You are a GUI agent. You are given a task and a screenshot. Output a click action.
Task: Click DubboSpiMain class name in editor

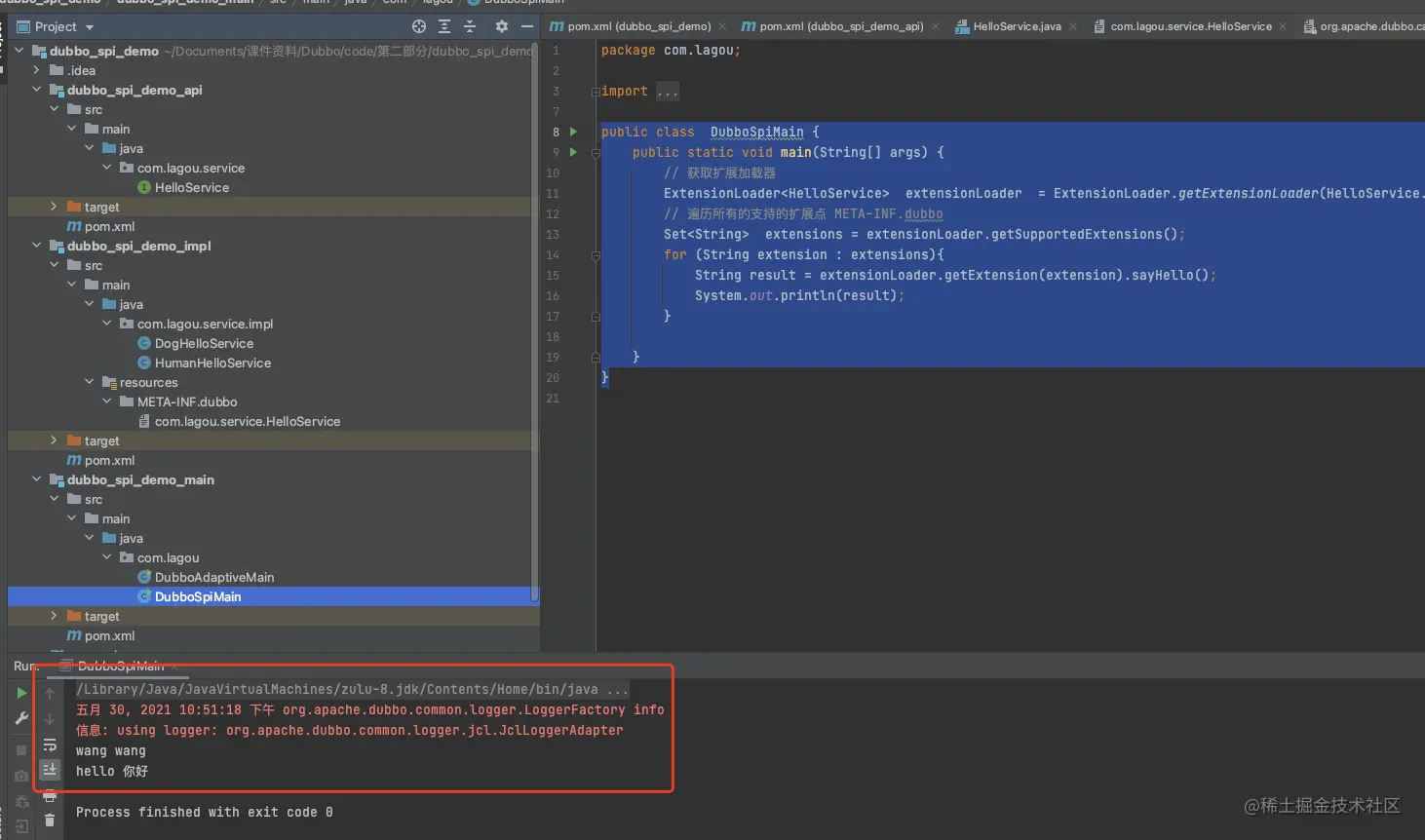[757, 132]
